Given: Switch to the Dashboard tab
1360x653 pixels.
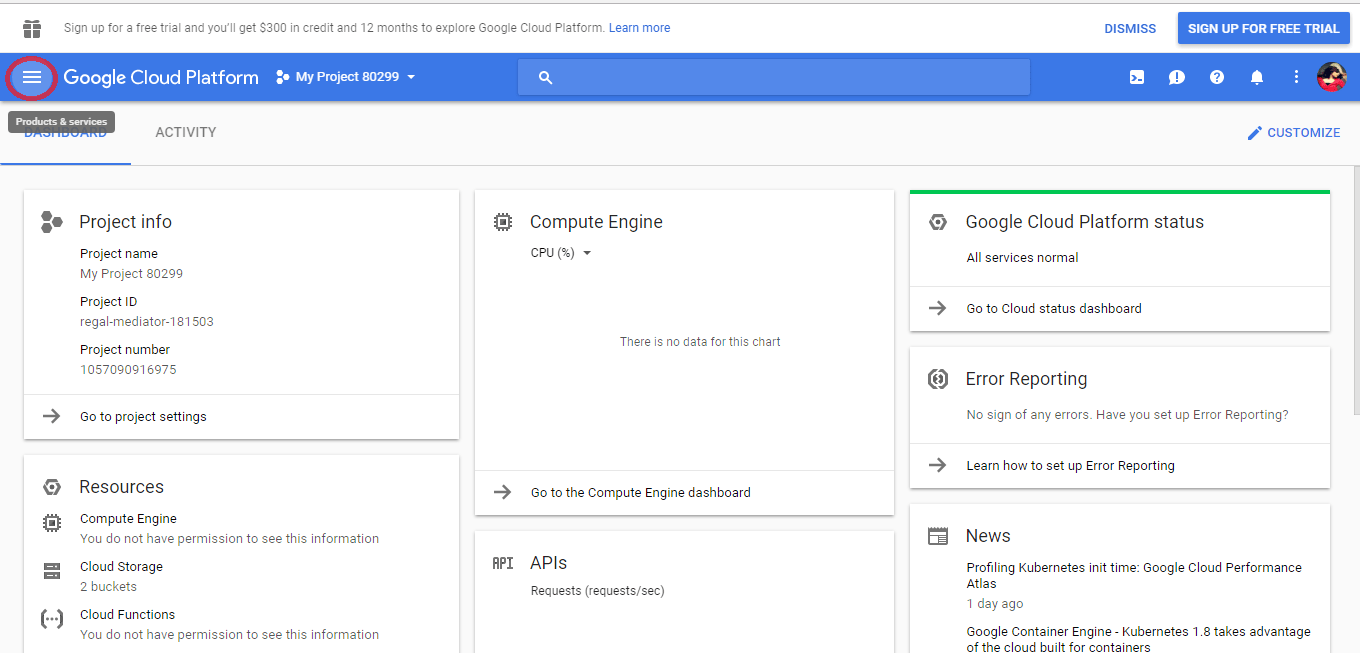Looking at the screenshot, I should (65, 133).
